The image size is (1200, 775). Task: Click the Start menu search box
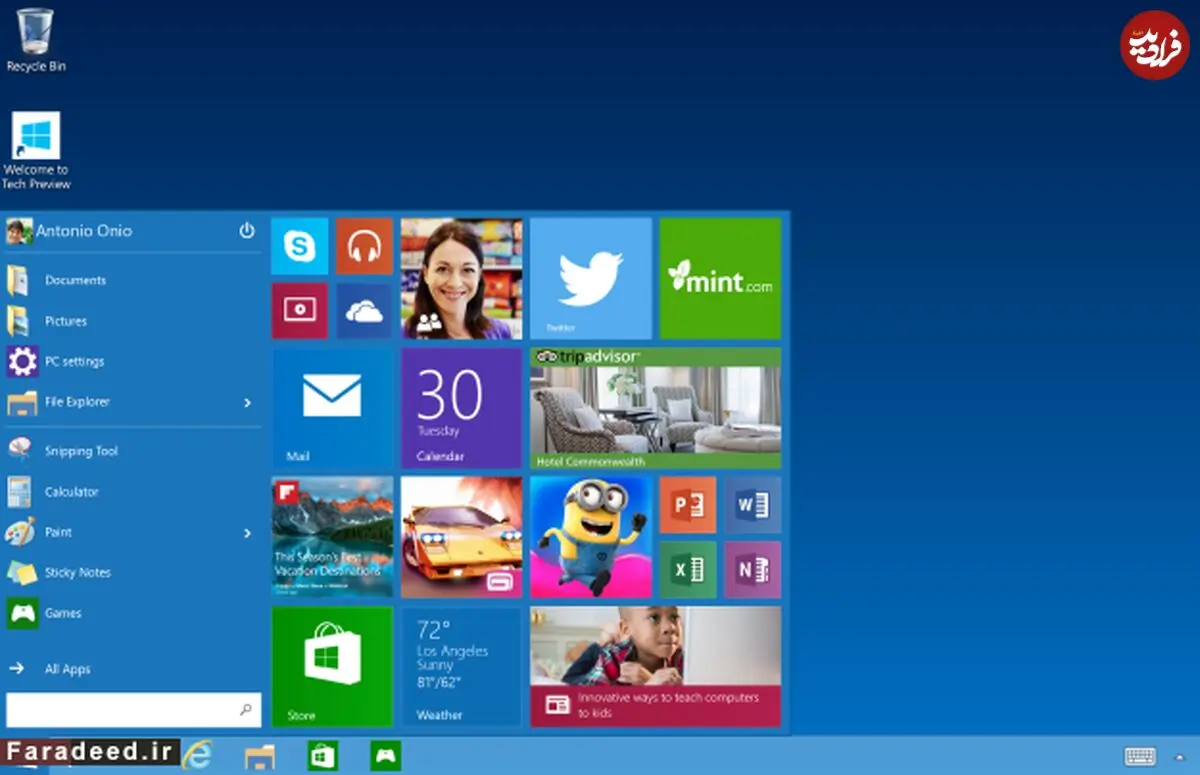(134, 710)
